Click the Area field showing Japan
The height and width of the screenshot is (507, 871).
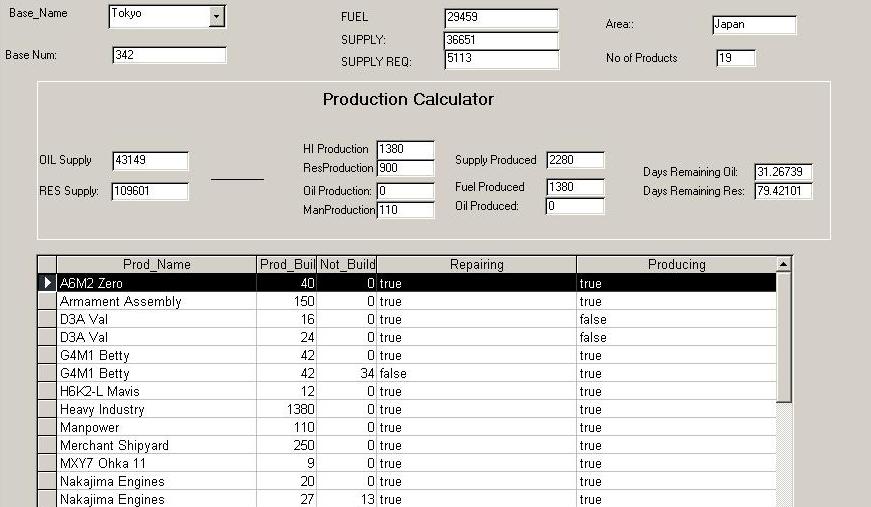point(754,25)
